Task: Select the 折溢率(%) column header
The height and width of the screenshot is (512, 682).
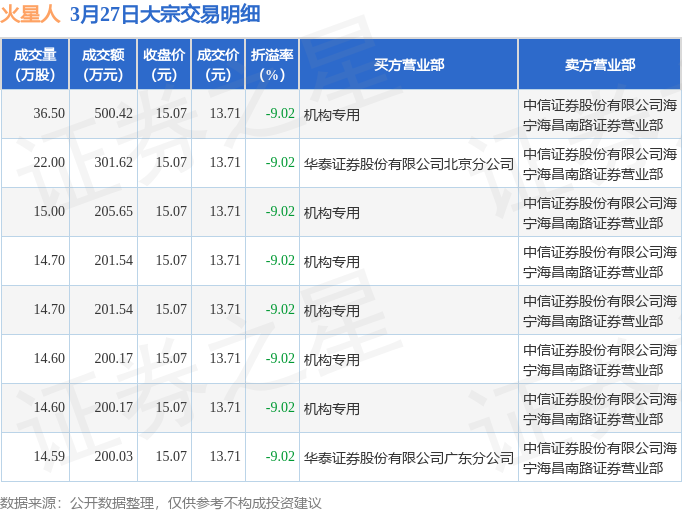Action: coord(272,65)
